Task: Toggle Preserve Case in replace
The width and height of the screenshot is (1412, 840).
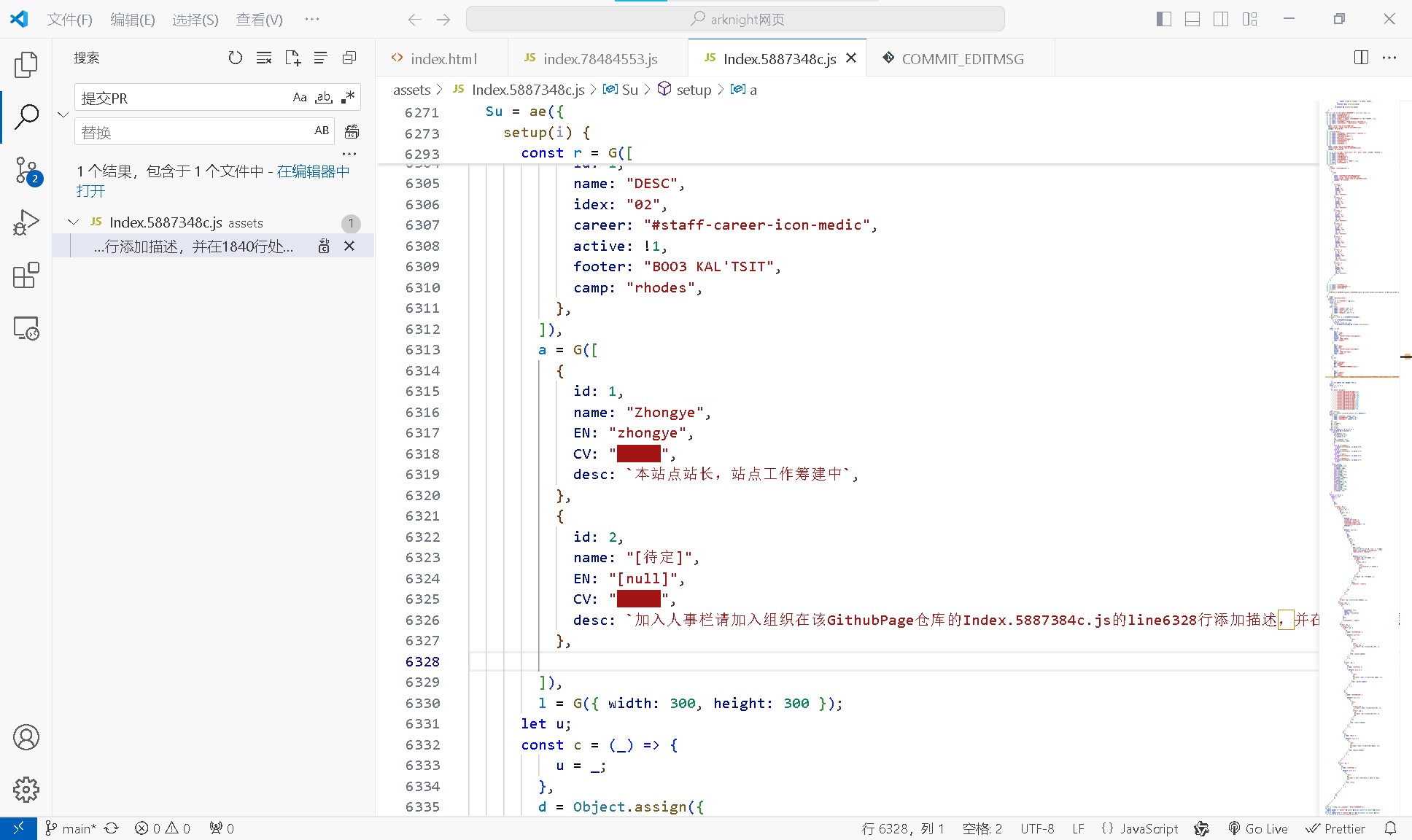Action: click(322, 131)
